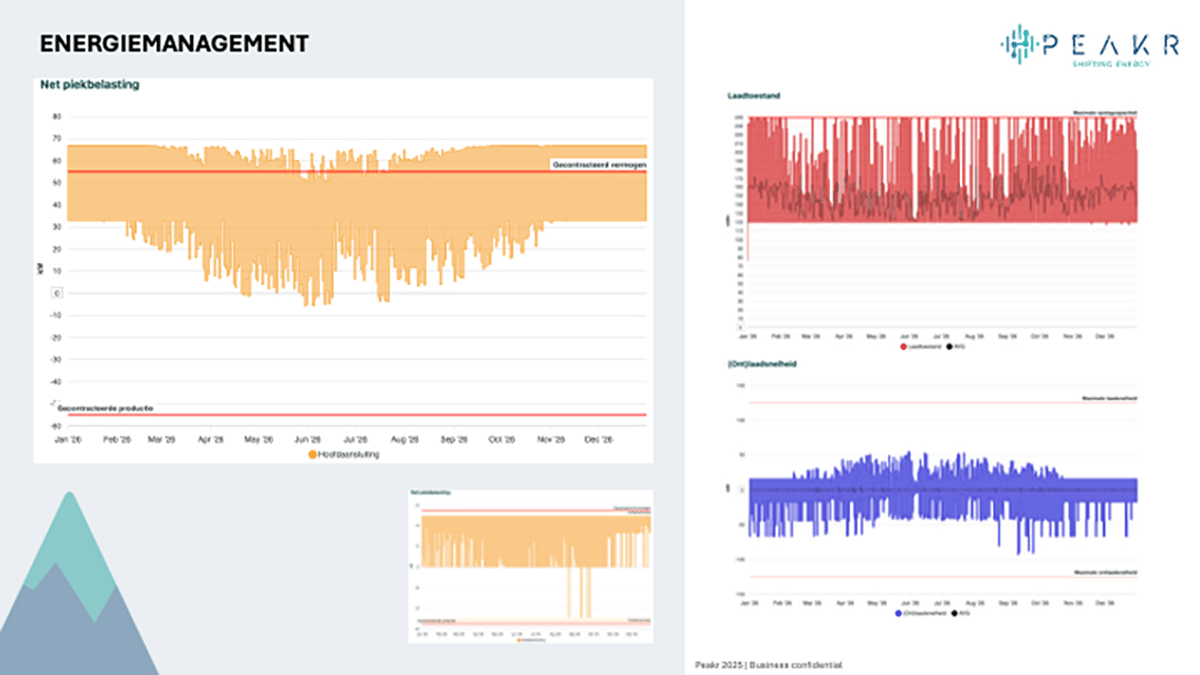
Task: Click the Gecontracteerde productie line label
Action: point(105,408)
